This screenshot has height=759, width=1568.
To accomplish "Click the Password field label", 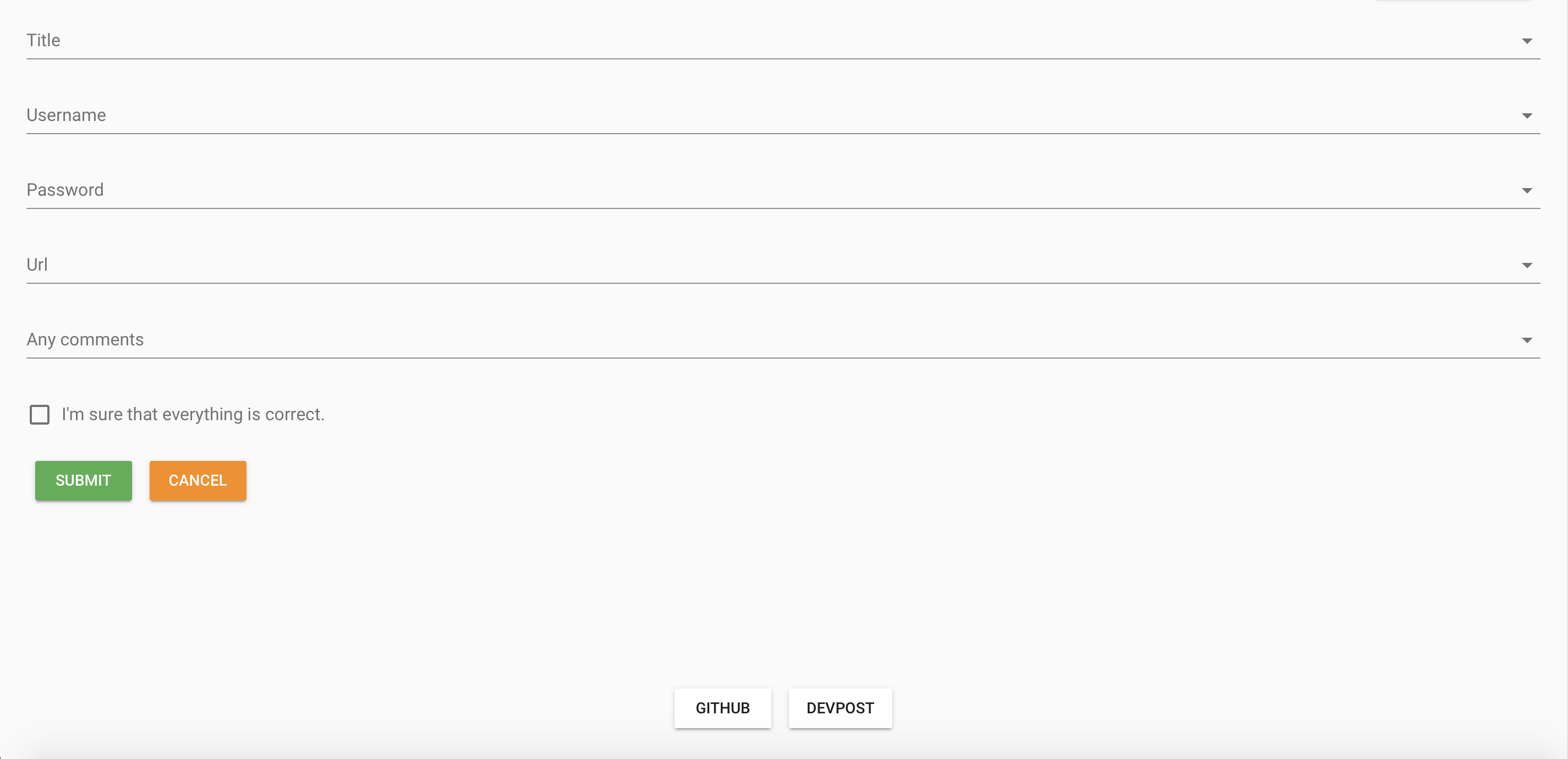I will (64, 189).
